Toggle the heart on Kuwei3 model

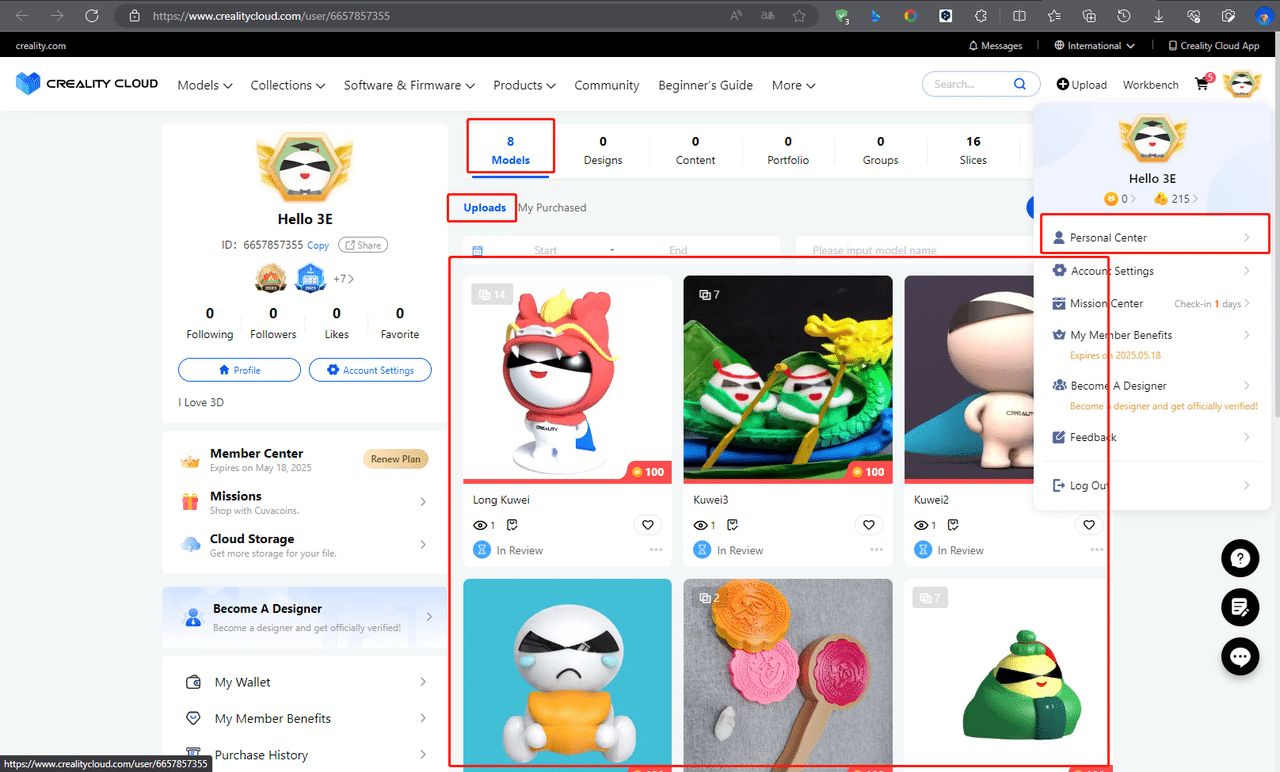tap(868, 525)
